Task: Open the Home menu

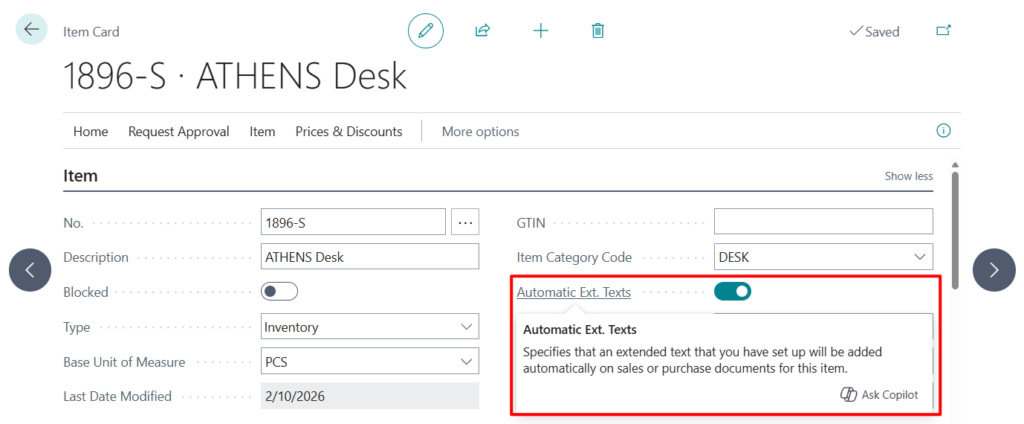Action: 90,131
